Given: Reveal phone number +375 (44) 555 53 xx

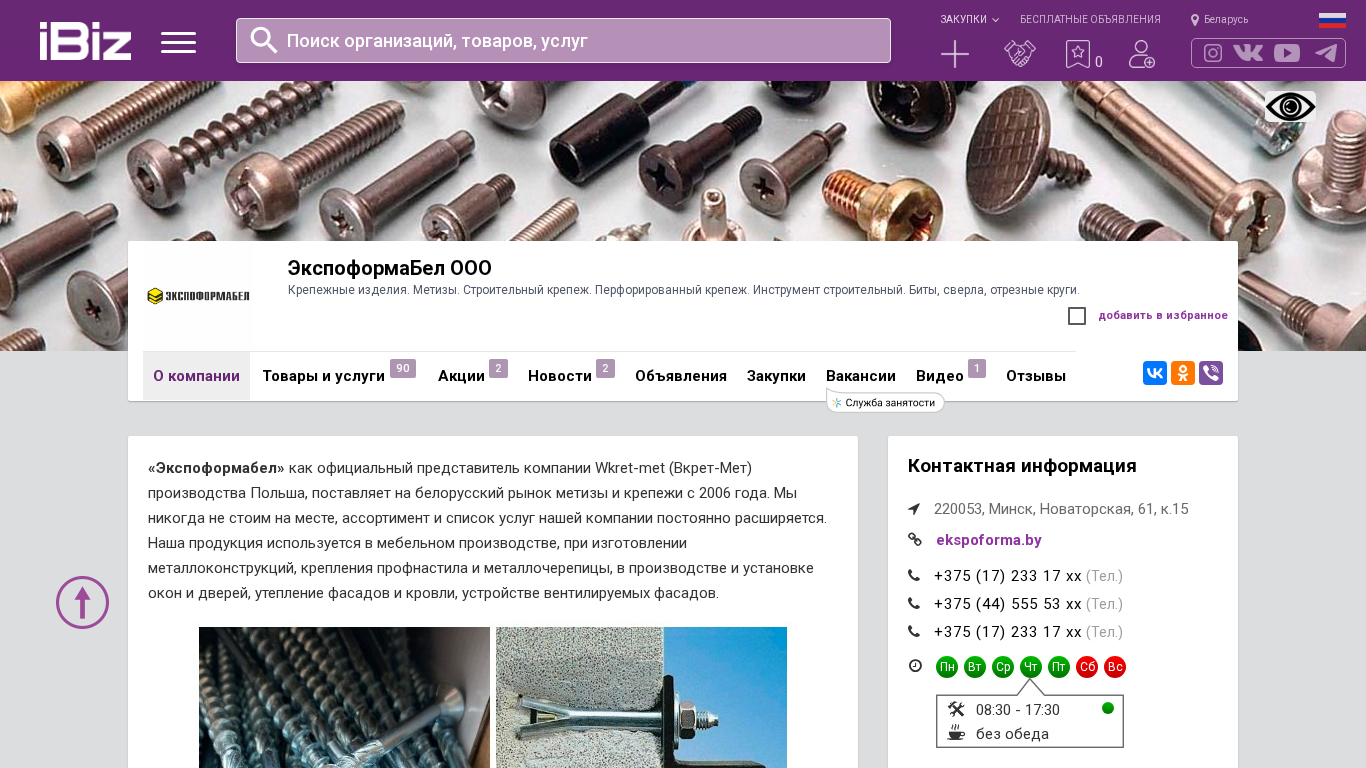Looking at the screenshot, I should click(1007, 604).
